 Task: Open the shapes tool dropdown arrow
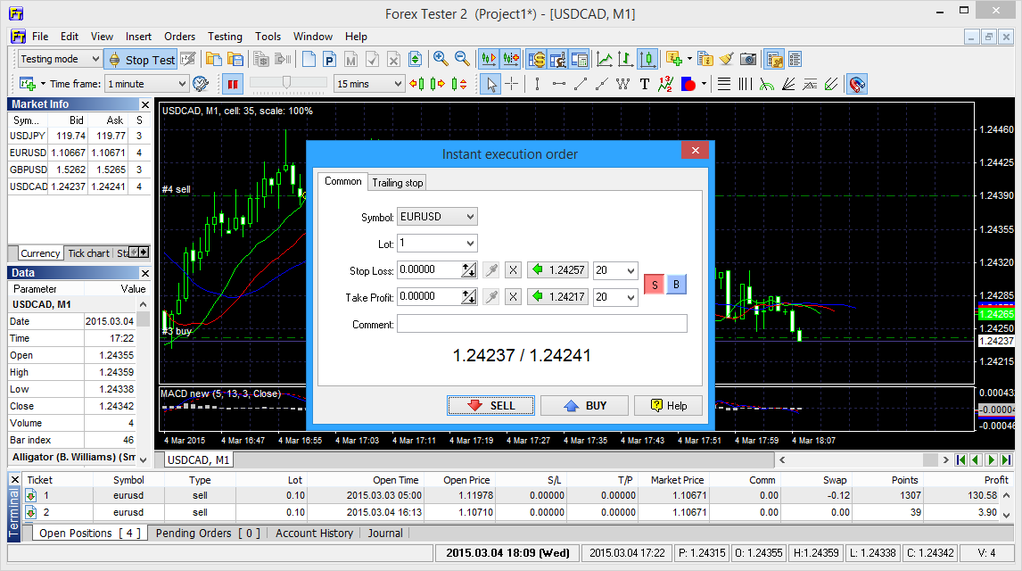pos(704,84)
